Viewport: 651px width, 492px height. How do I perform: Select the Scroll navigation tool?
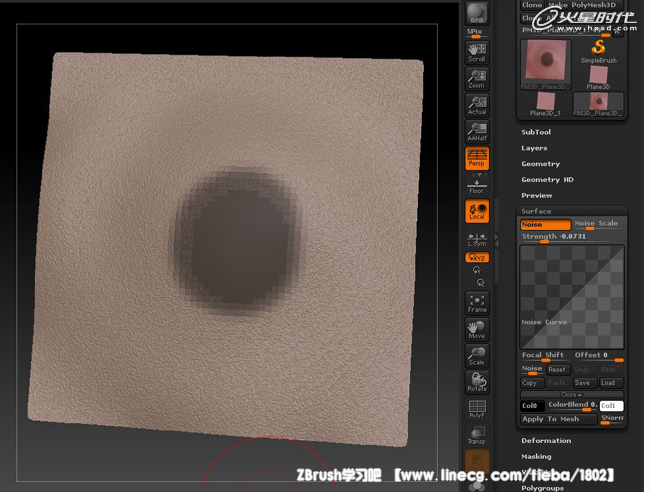477,52
